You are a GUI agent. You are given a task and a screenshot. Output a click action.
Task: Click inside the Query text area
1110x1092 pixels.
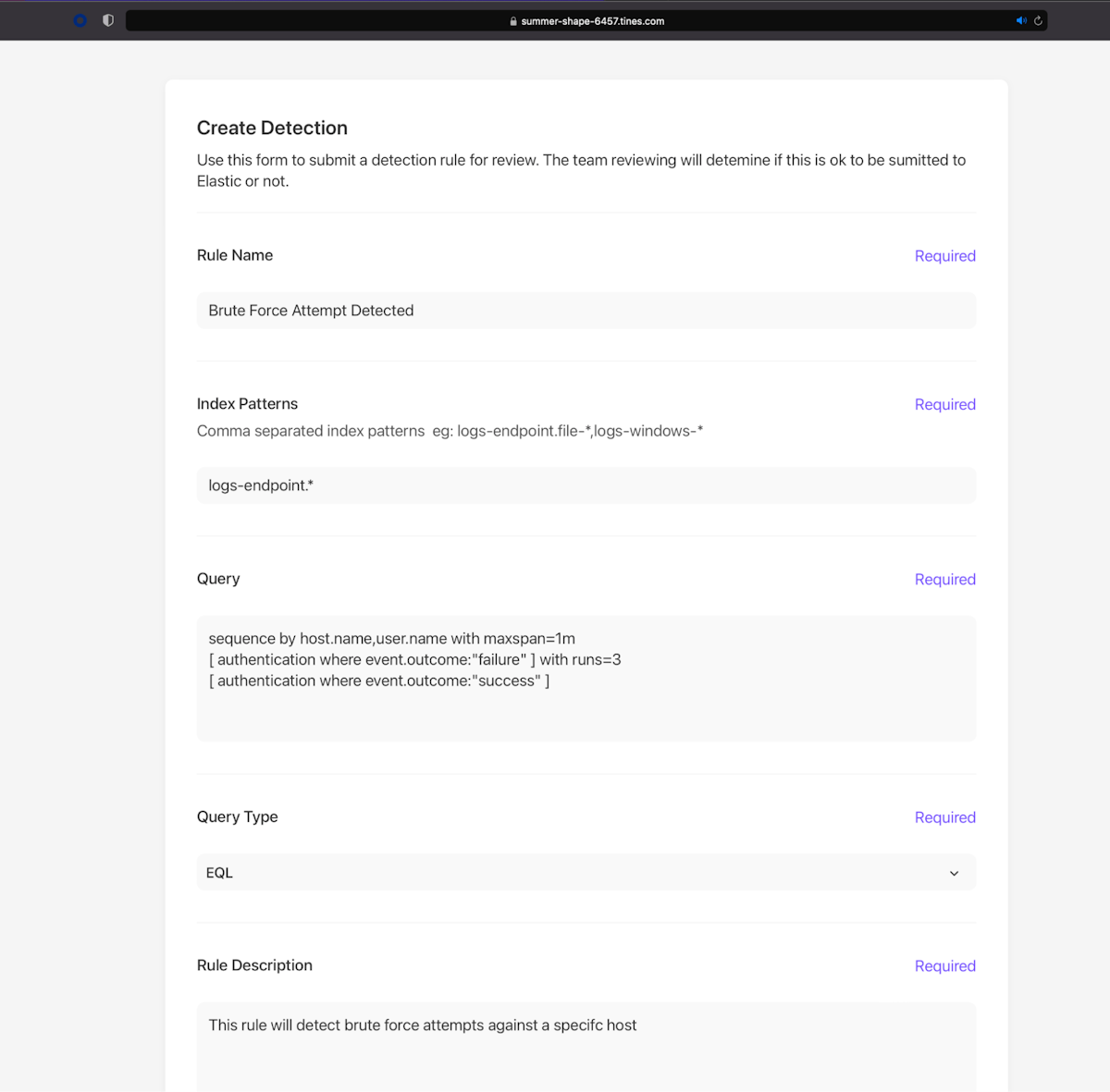(586, 678)
